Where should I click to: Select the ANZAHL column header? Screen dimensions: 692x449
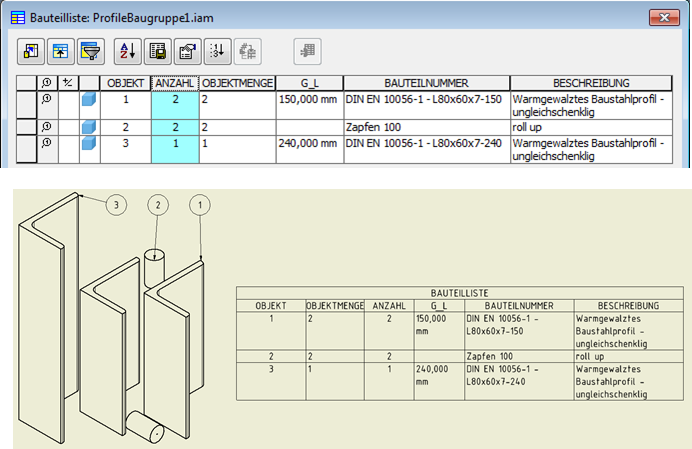pos(175,83)
